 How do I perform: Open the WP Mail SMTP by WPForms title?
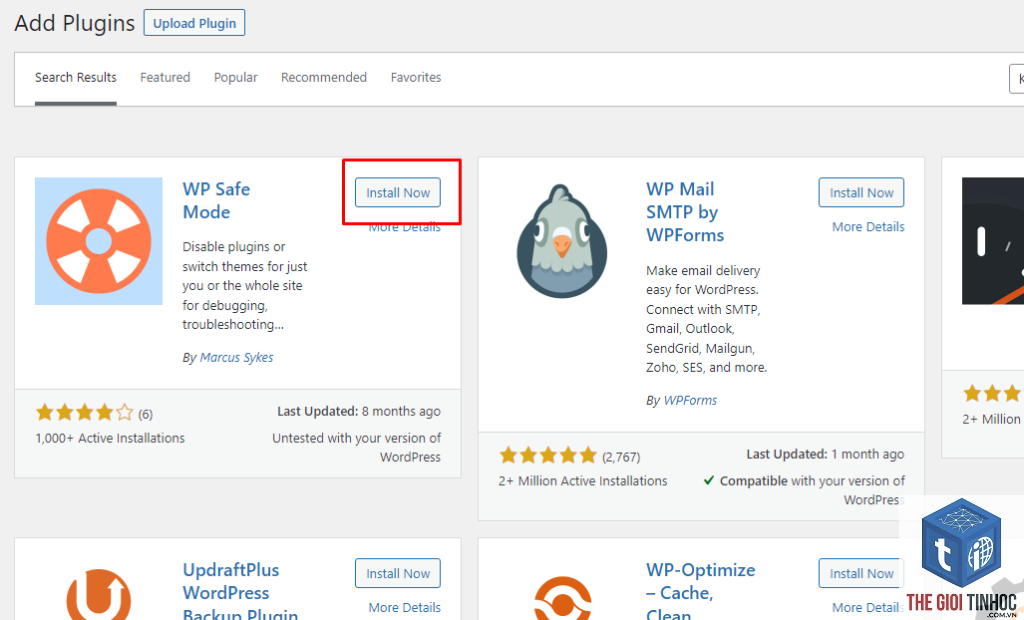[685, 212]
